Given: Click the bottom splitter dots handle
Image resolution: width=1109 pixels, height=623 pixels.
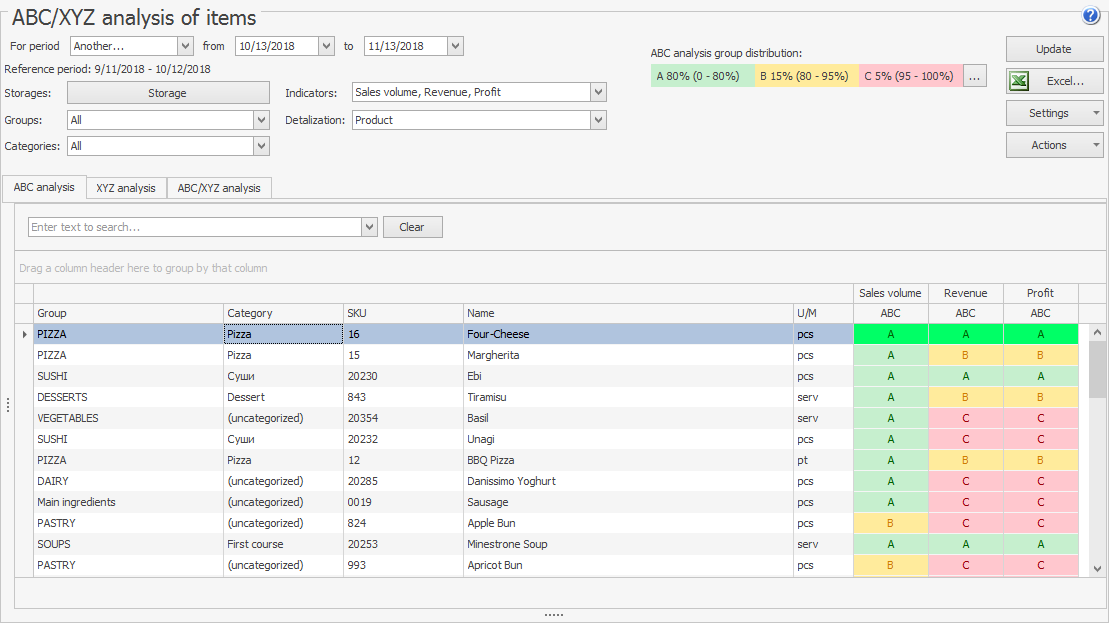Looking at the screenshot, I should (x=554, y=615).
